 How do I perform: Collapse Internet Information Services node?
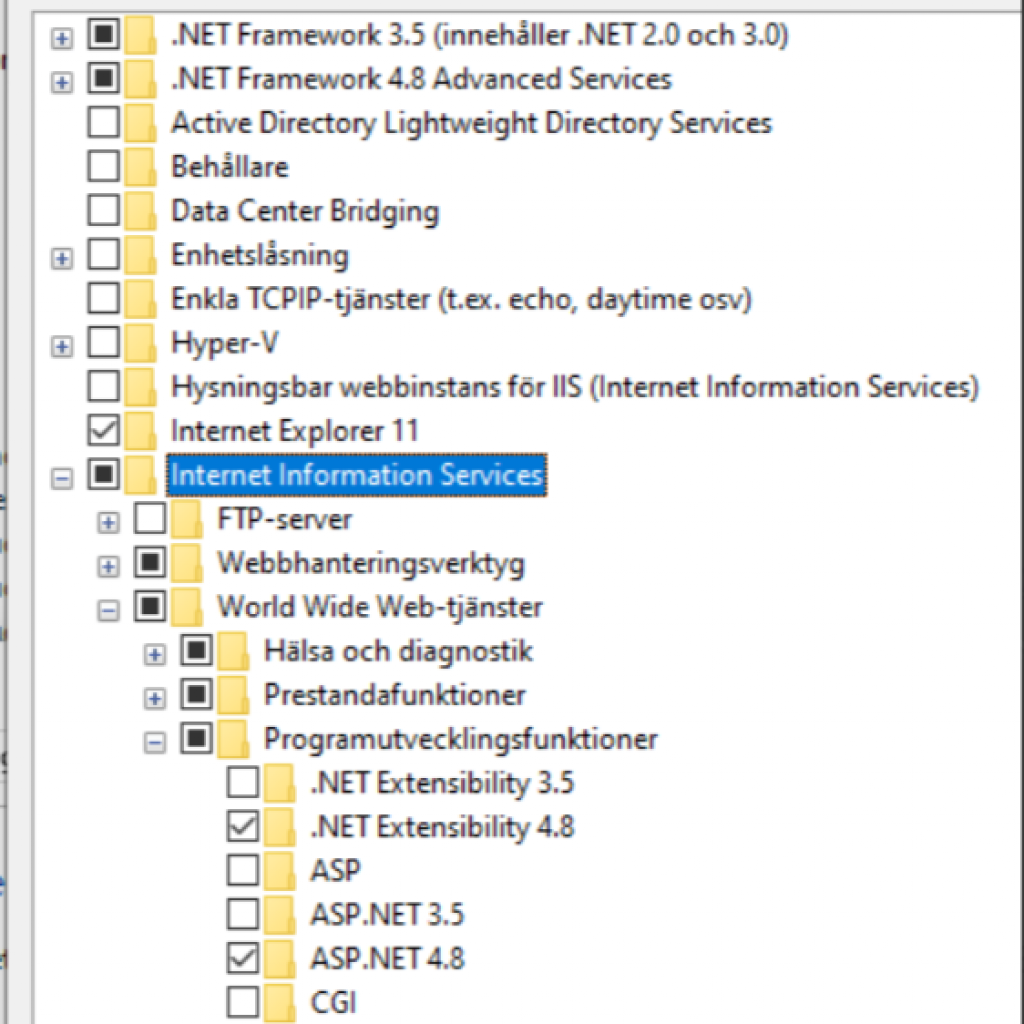(x=62, y=479)
